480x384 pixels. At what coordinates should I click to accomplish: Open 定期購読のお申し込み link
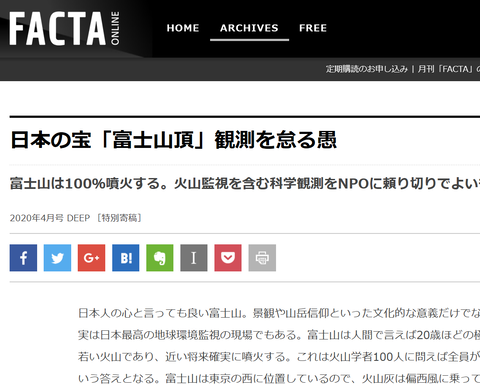click(367, 69)
